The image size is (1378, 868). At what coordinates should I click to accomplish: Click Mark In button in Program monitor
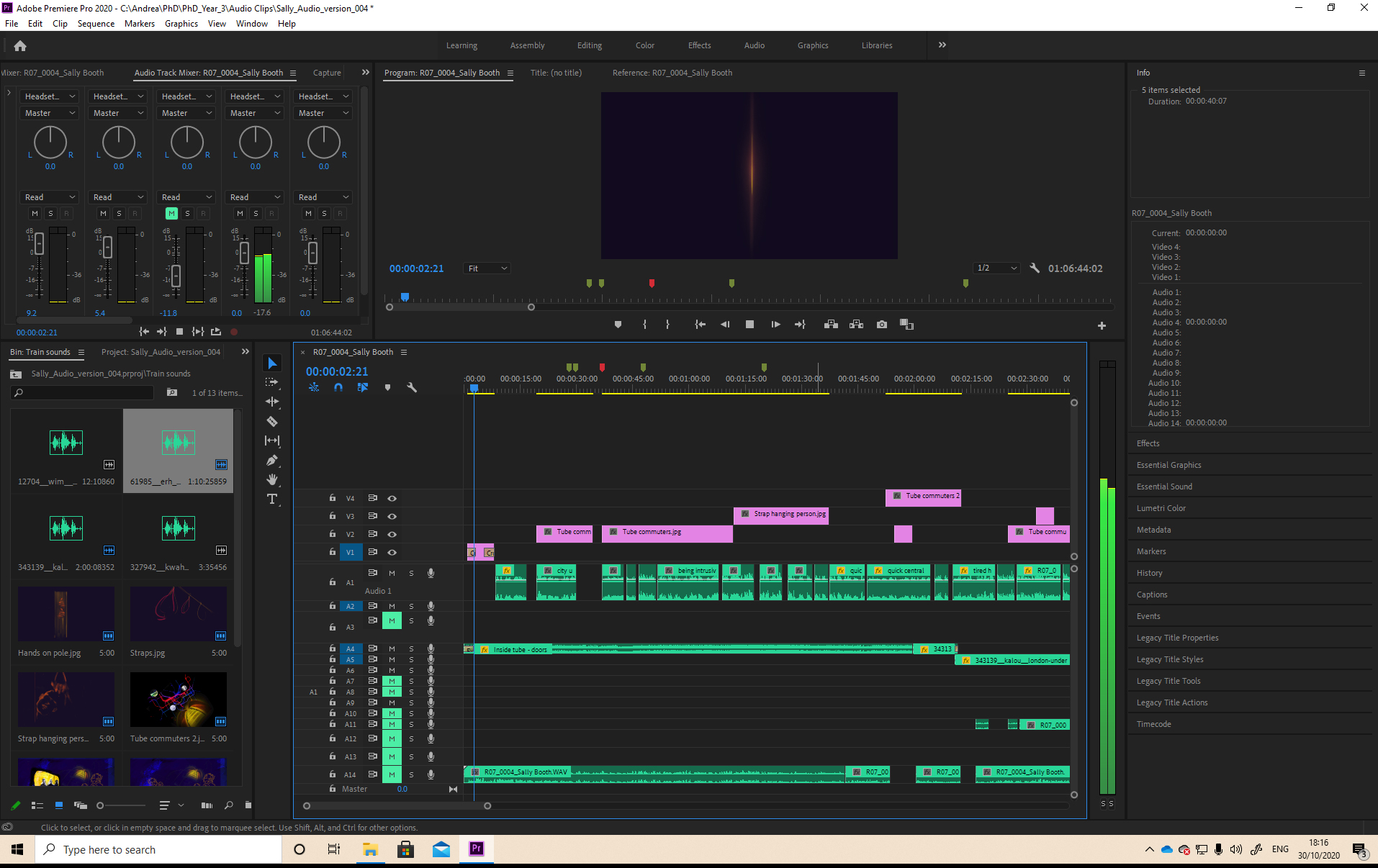pyautogui.click(x=644, y=325)
